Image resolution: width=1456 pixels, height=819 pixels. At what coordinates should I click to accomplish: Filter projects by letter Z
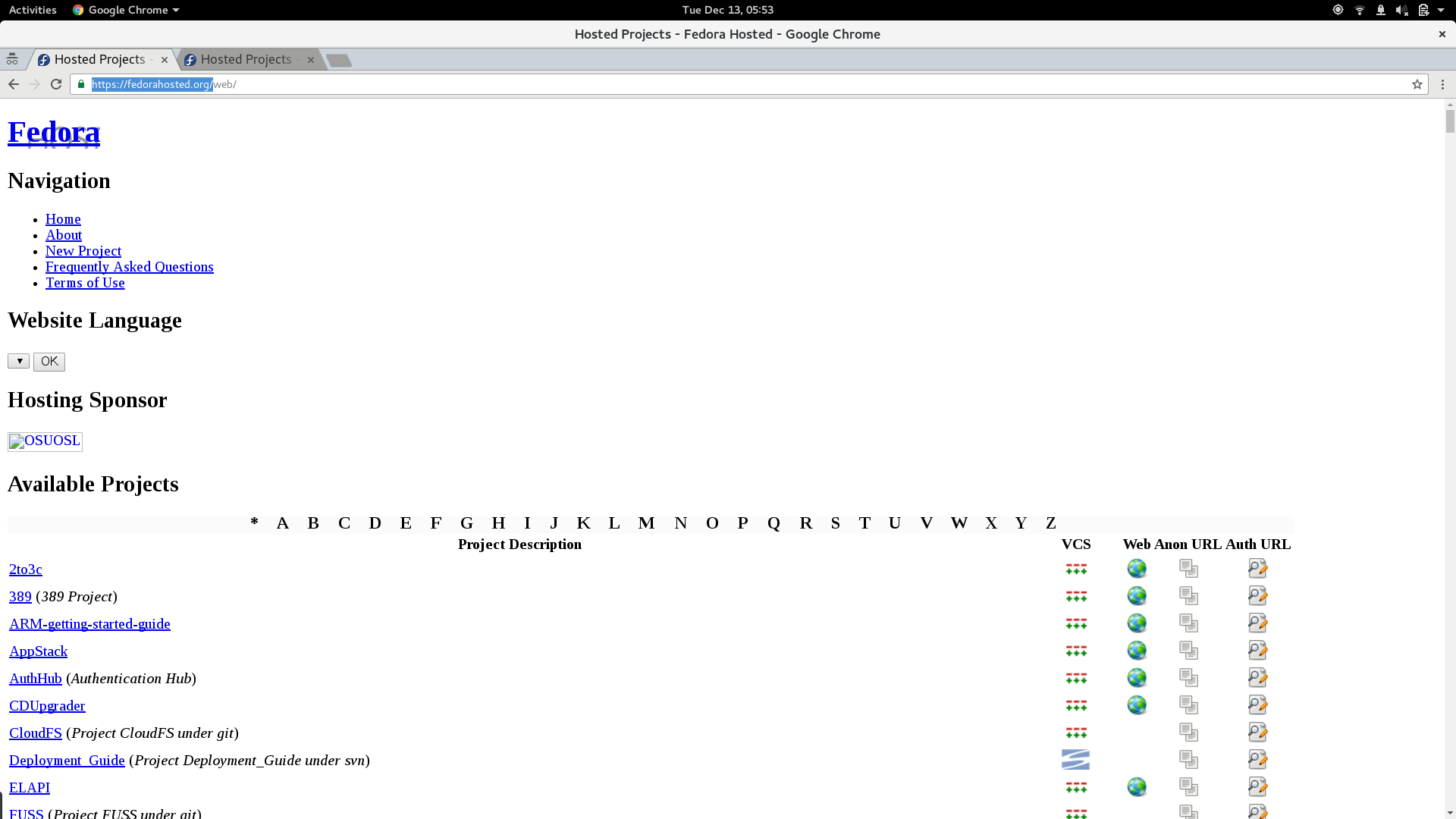[x=1051, y=523]
